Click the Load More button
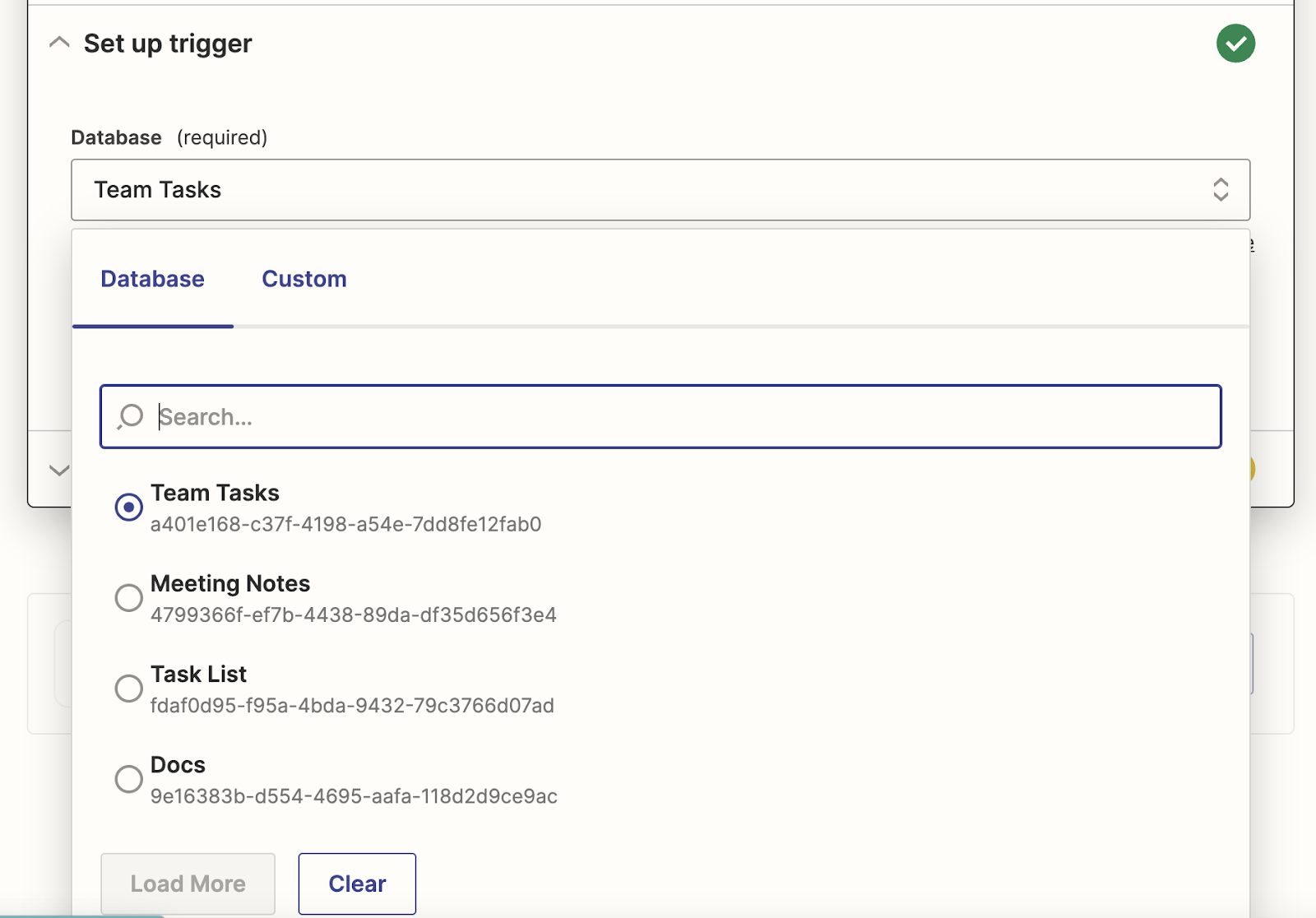The width and height of the screenshot is (1316, 918). [x=188, y=883]
